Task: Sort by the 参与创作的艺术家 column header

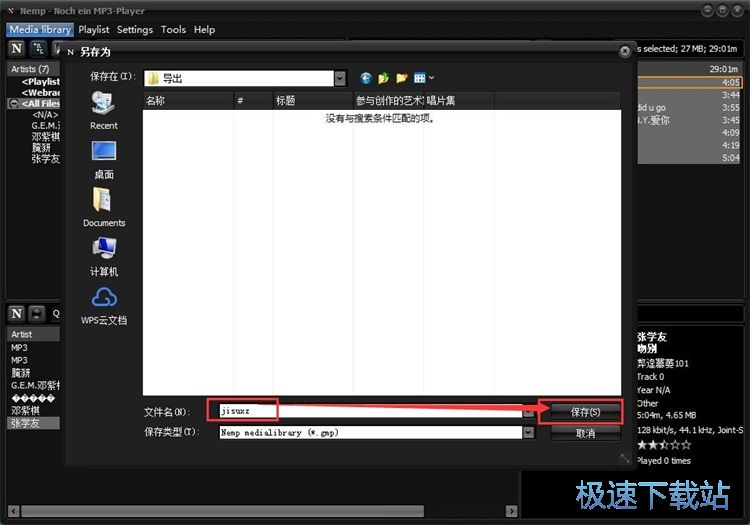Action: pyautogui.click(x=388, y=100)
